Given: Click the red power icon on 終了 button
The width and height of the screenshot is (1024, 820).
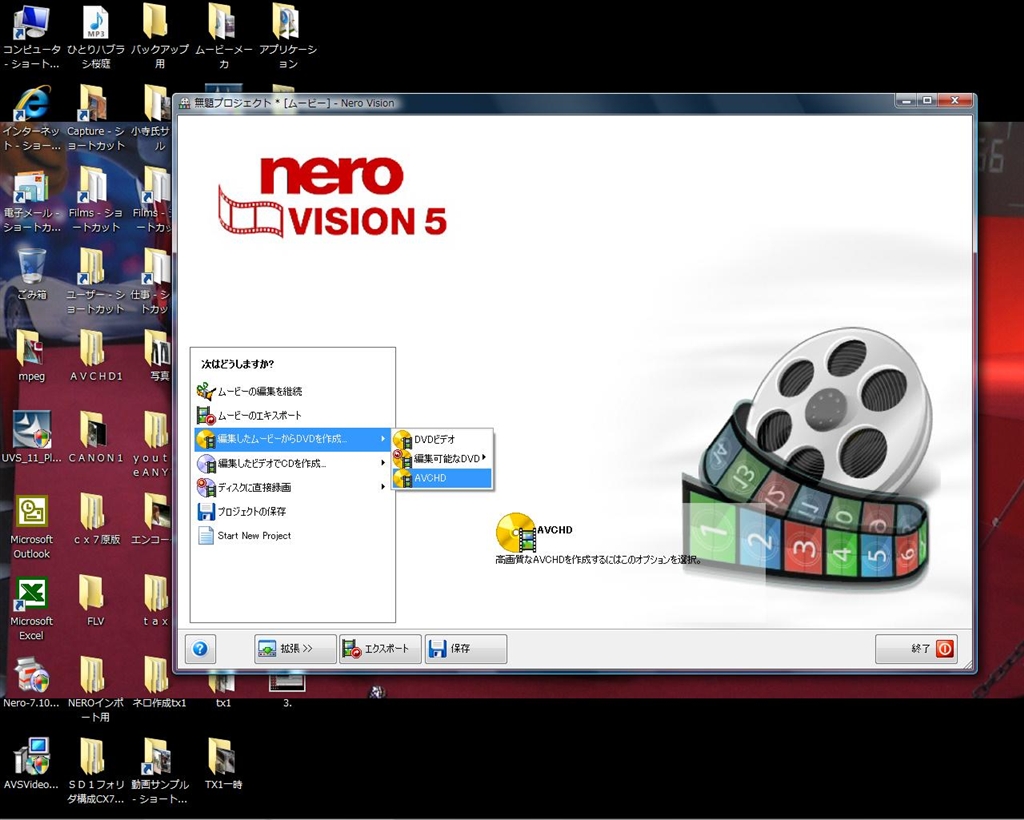Looking at the screenshot, I should click(944, 649).
